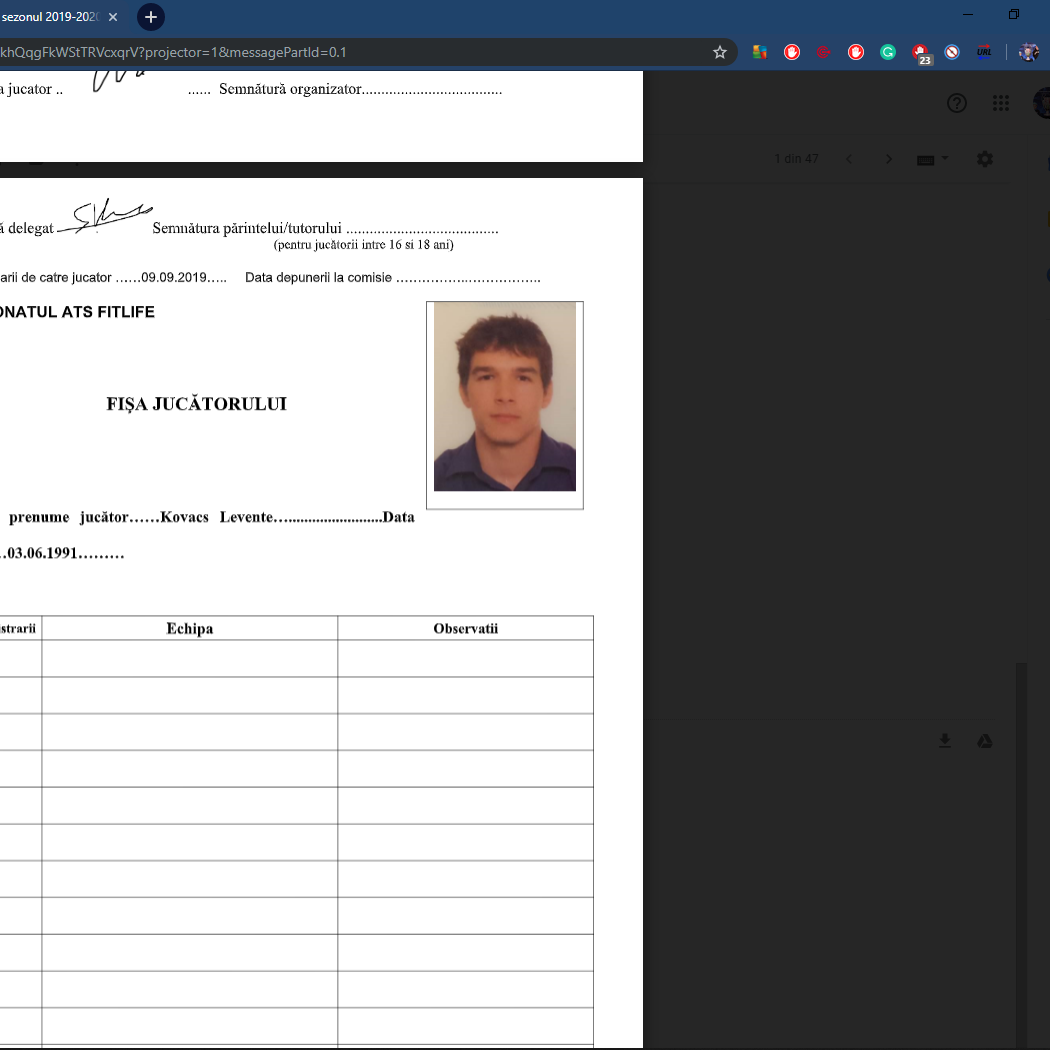This screenshot has width=1050, height=1050.
Task: Go to the older email arrow
Action: pyautogui.click(x=888, y=159)
